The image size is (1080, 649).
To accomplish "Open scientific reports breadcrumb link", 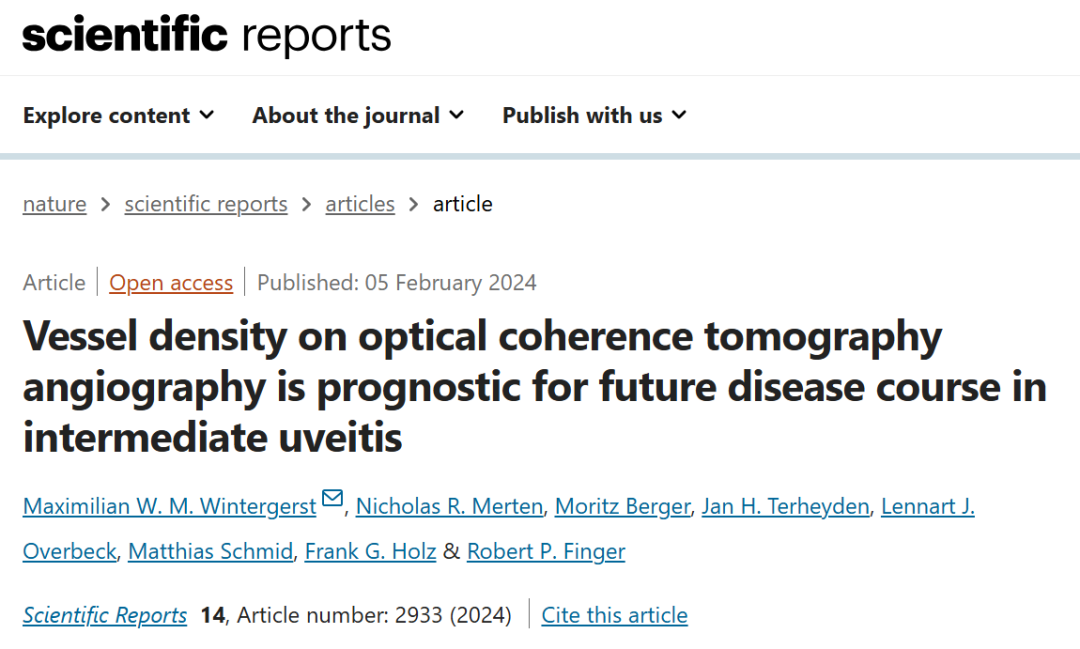I will click(x=205, y=204).
